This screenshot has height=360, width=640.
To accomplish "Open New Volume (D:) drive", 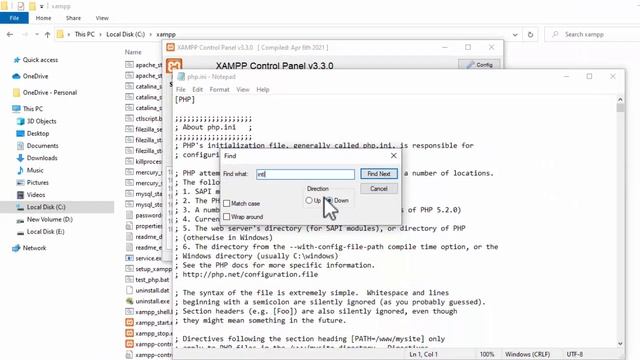I will click(49, 219).
